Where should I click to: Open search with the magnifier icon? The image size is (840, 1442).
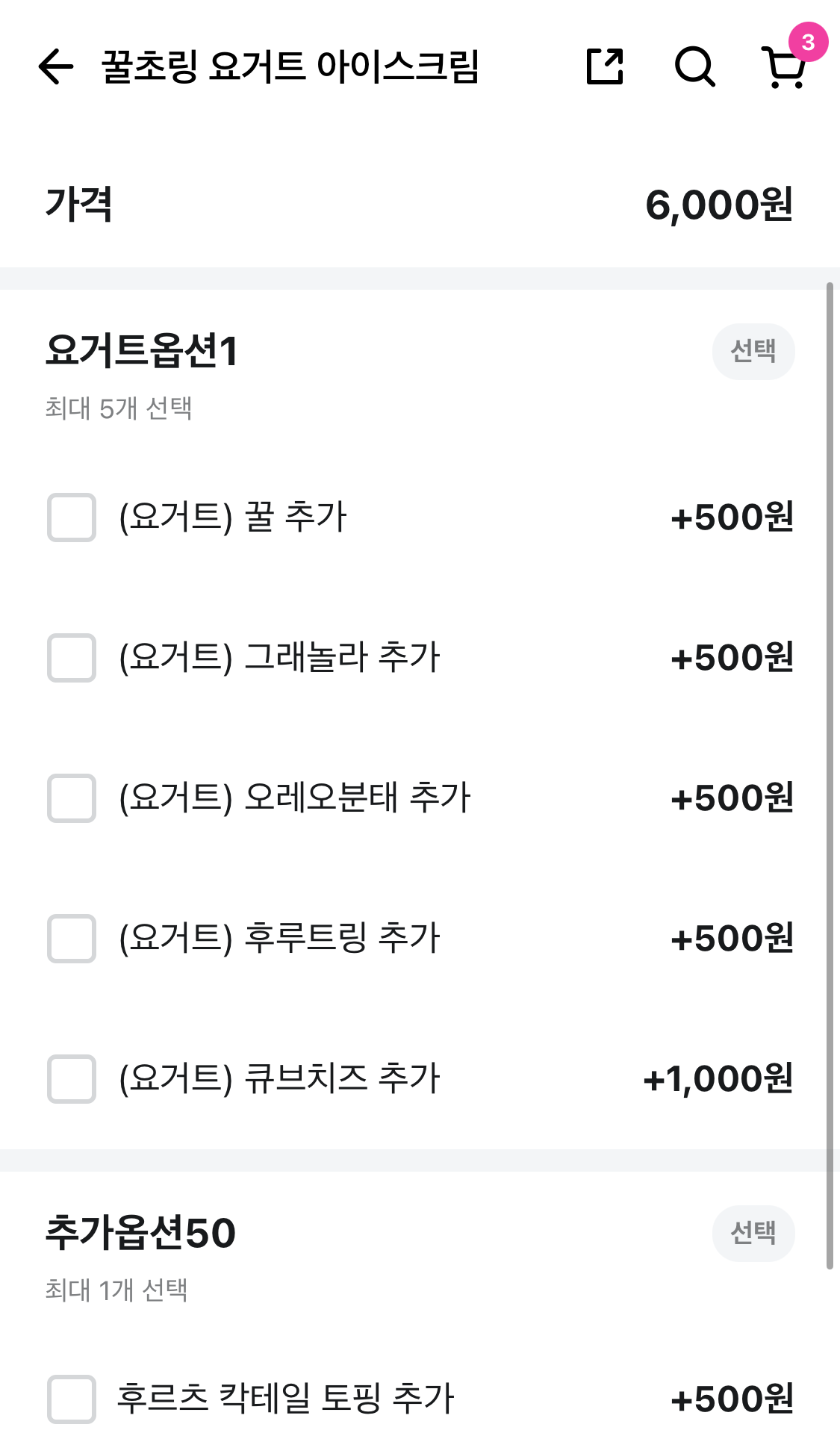coord(694,67)
